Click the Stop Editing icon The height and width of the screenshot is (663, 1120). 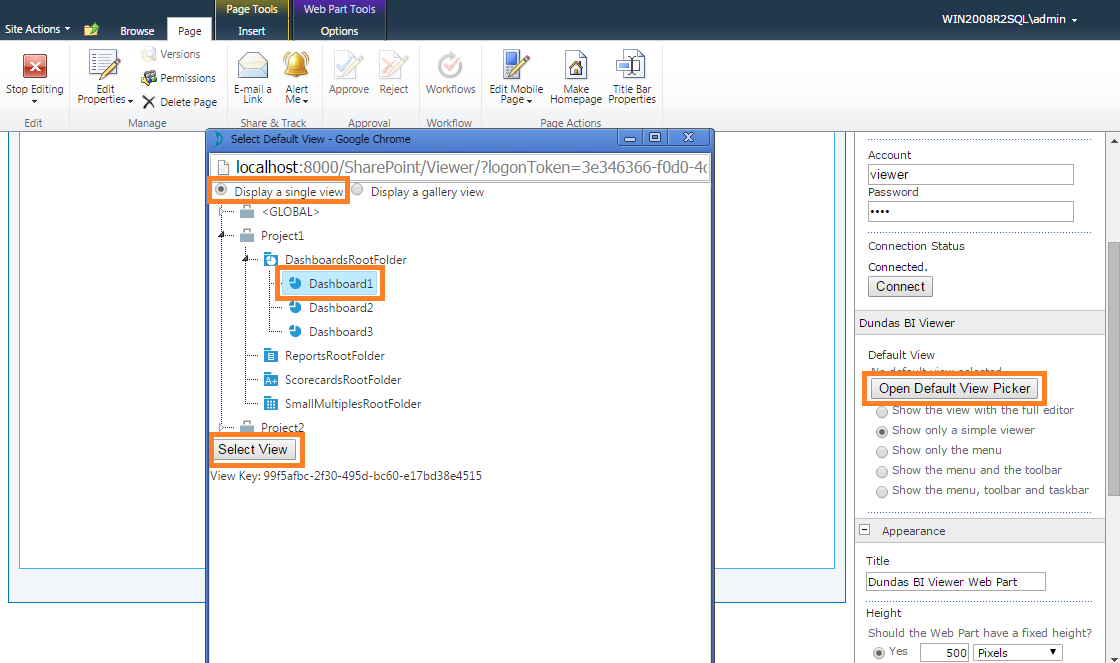[34, 66]
